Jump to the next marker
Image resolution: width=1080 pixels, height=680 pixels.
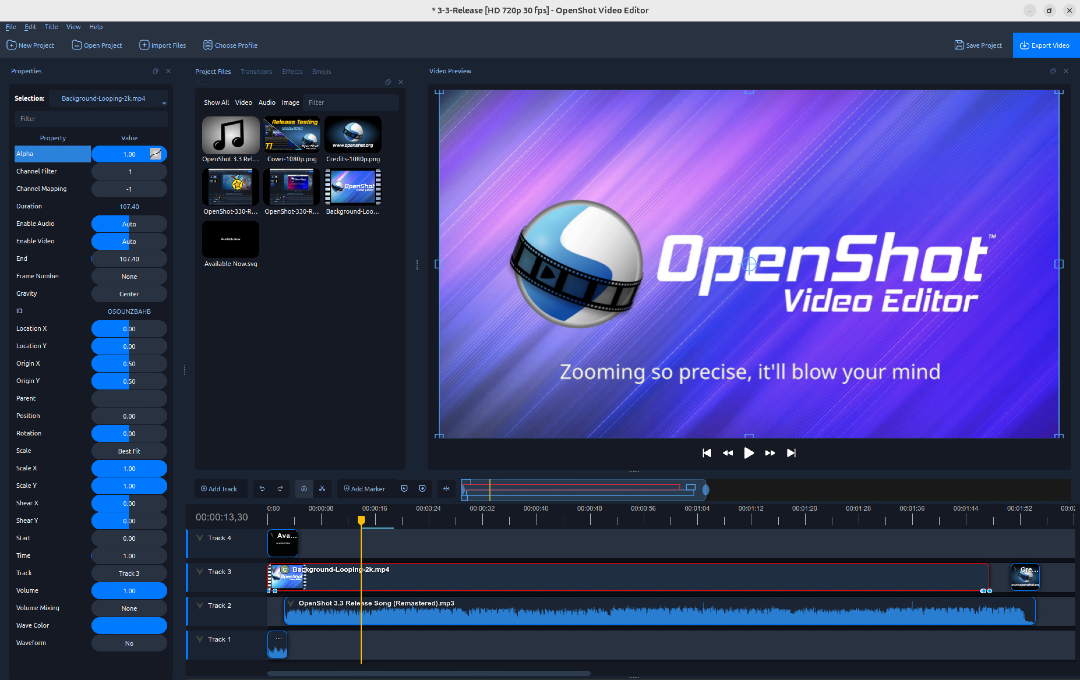pyautogui.click(x=423, y=488)
